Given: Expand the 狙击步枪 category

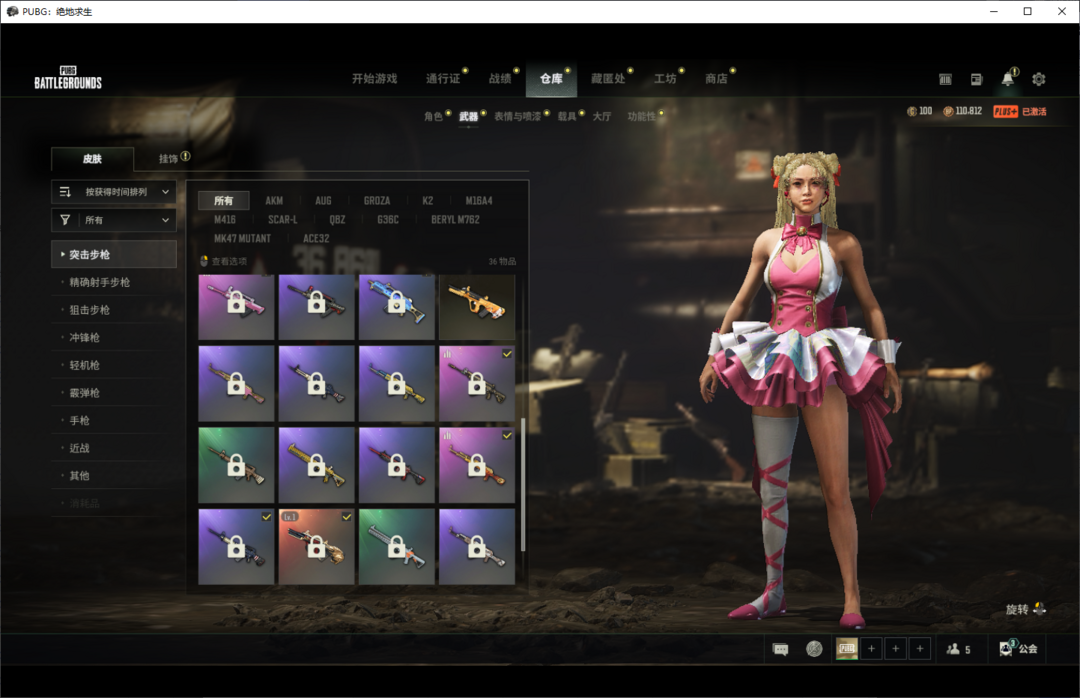Looking at the screenshot, I should (114, 309).
